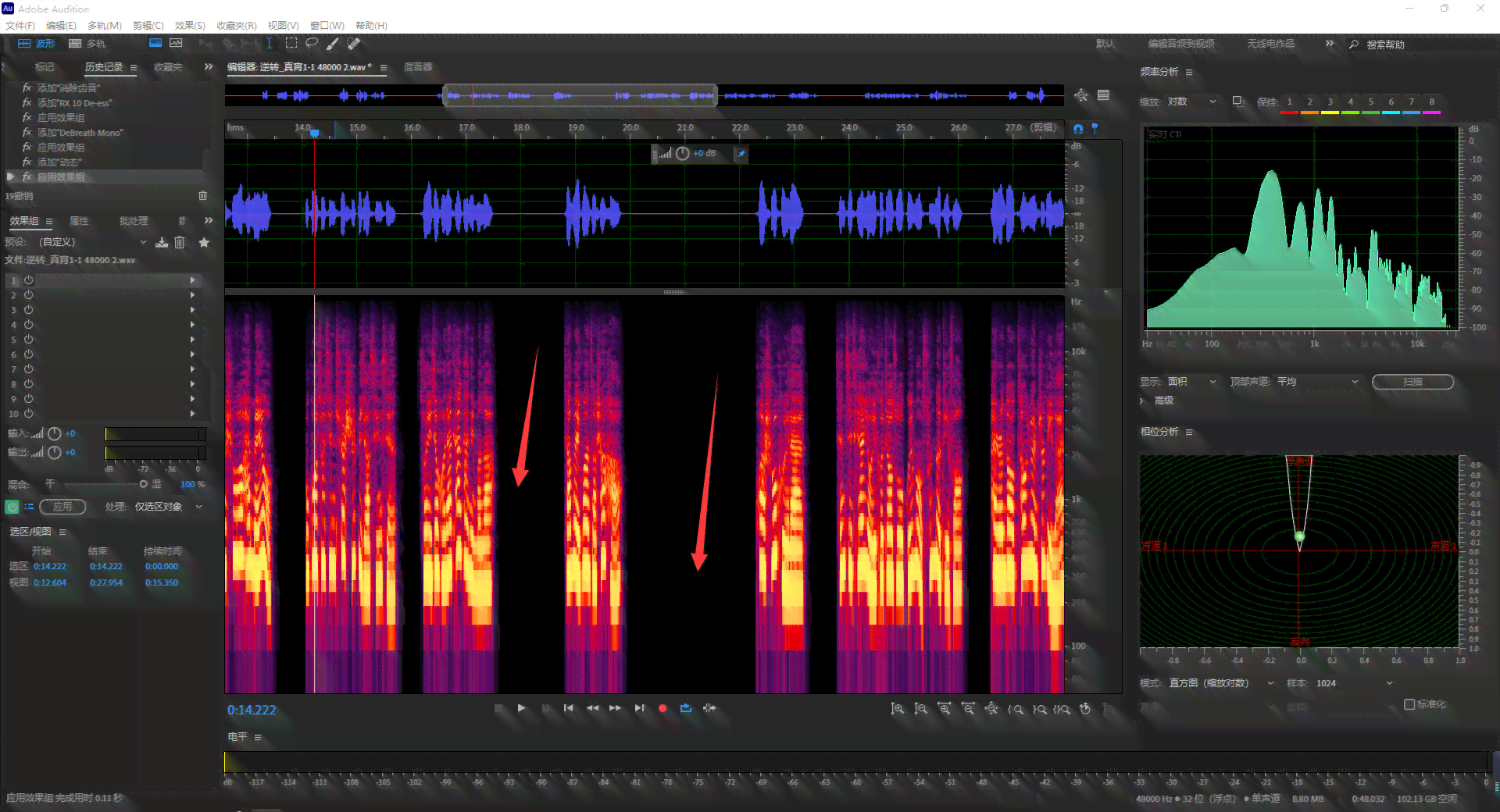1500x812 pixels.
Task: Expand effect slot 1 arrow menu
Action: (x=192, y=280)
